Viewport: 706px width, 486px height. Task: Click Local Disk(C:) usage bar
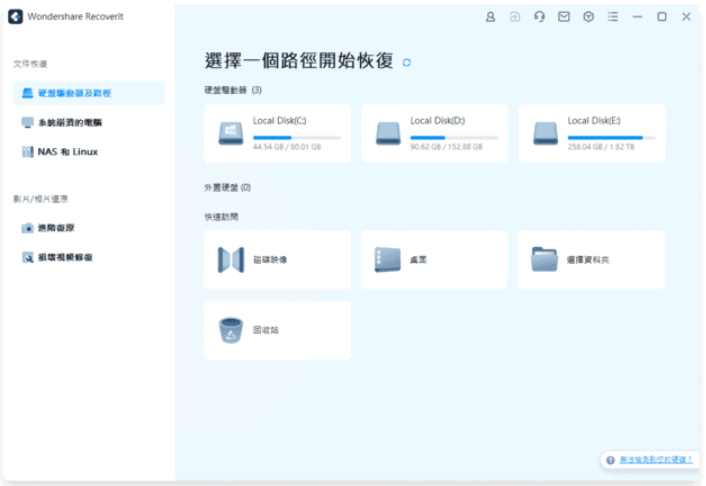pos(297,137)
